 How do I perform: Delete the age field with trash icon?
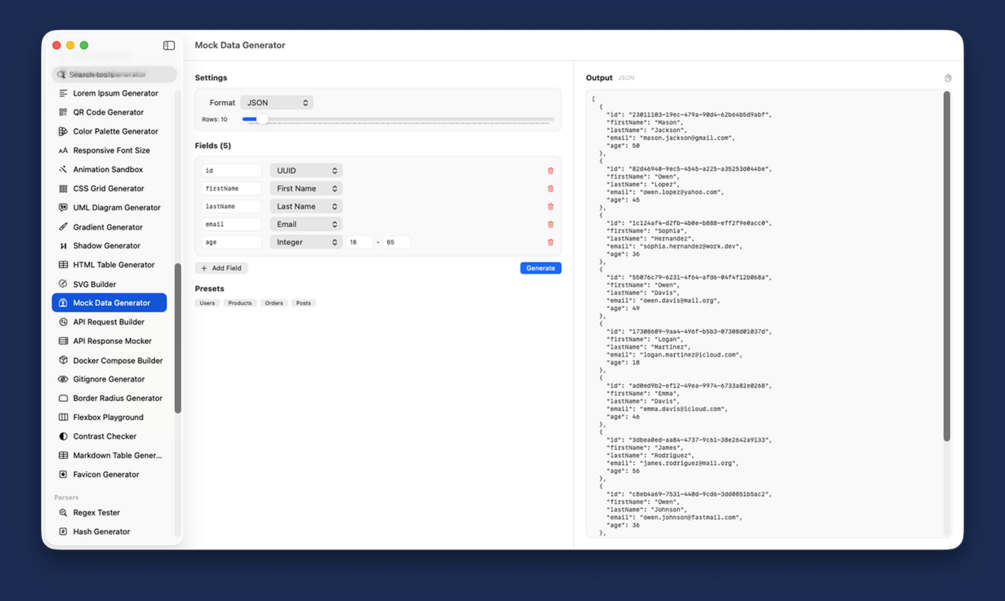coord(550,242)
